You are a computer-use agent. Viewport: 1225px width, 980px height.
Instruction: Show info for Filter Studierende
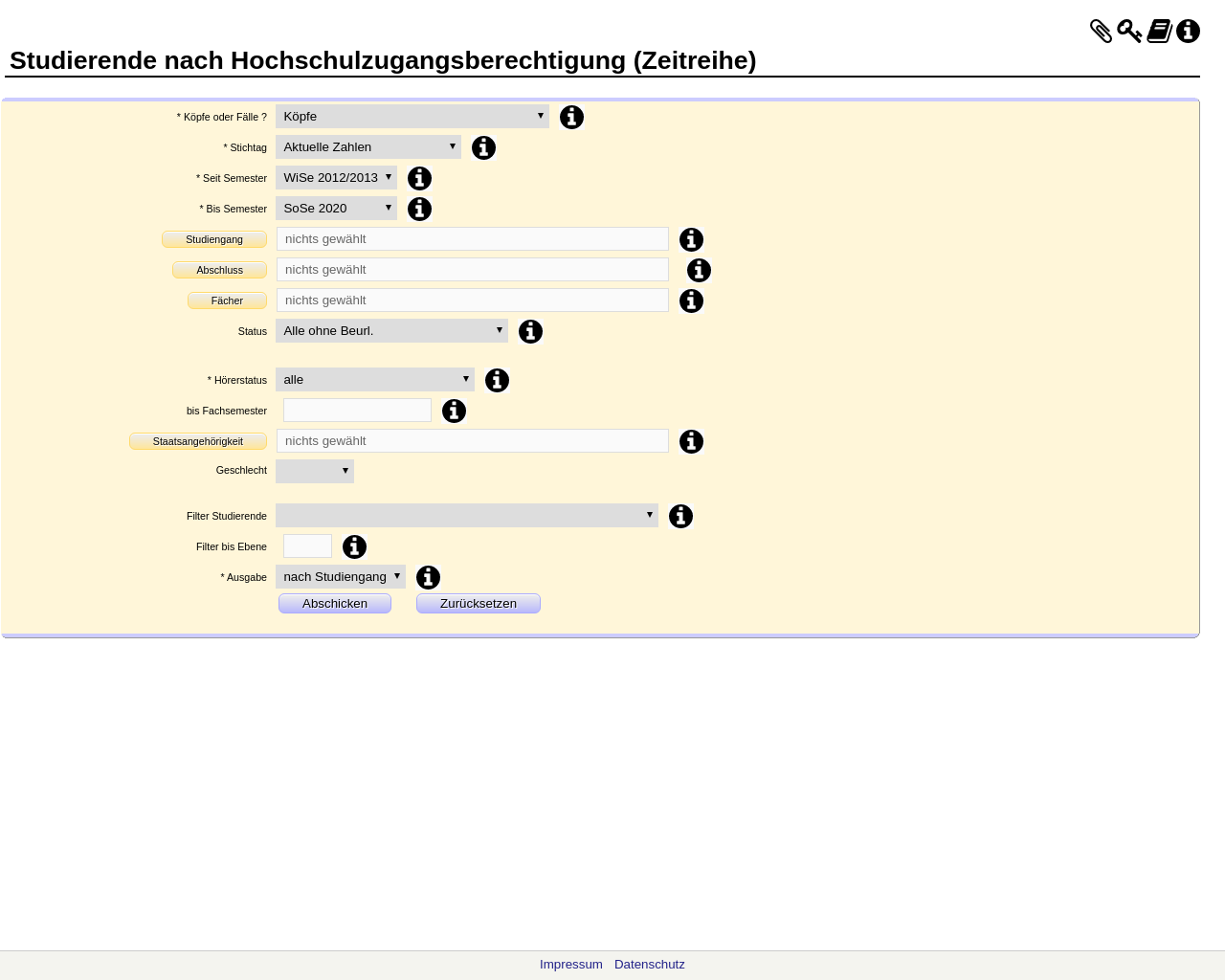tap(680, 516)
